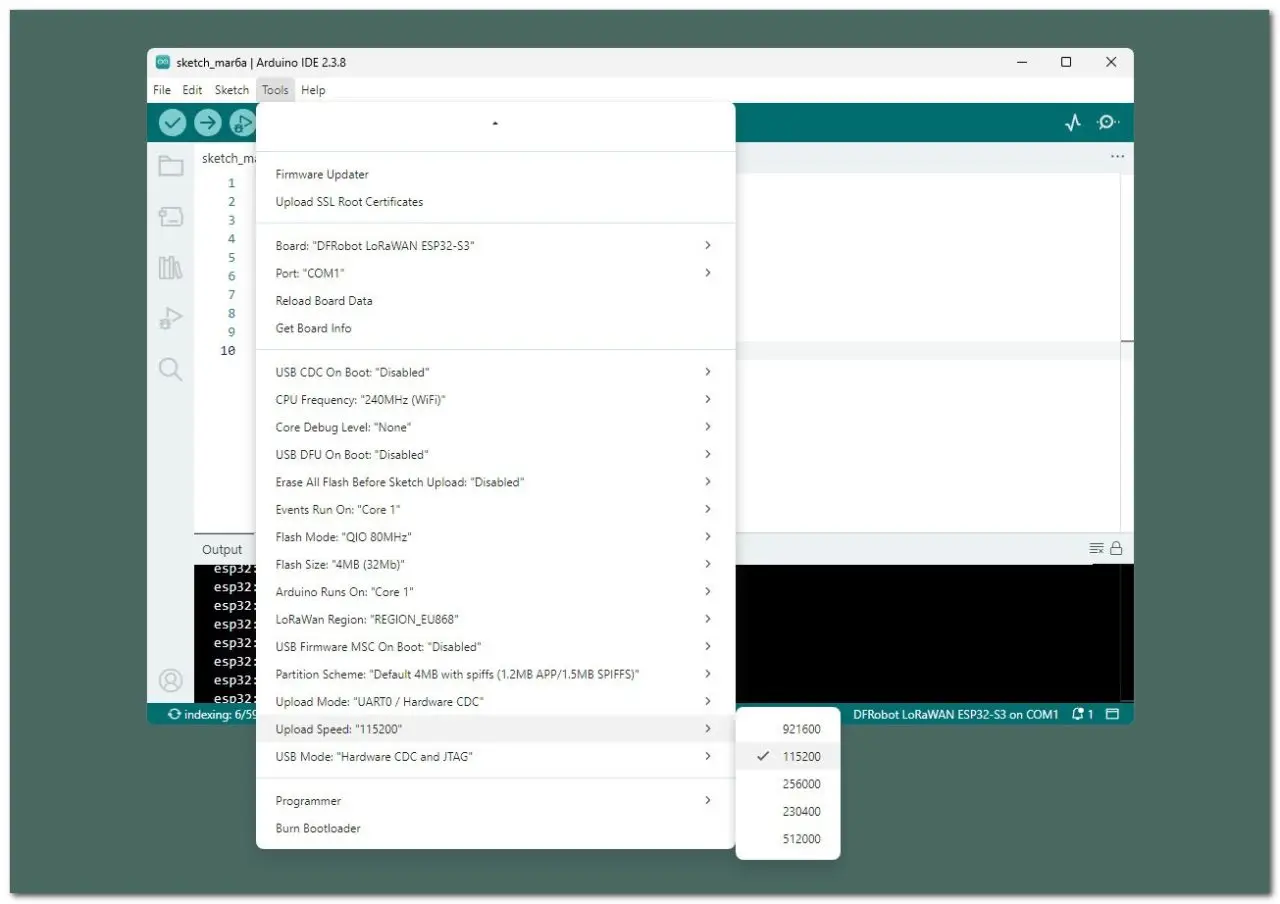Open the Search sidebar icon

tap(171, 370)
